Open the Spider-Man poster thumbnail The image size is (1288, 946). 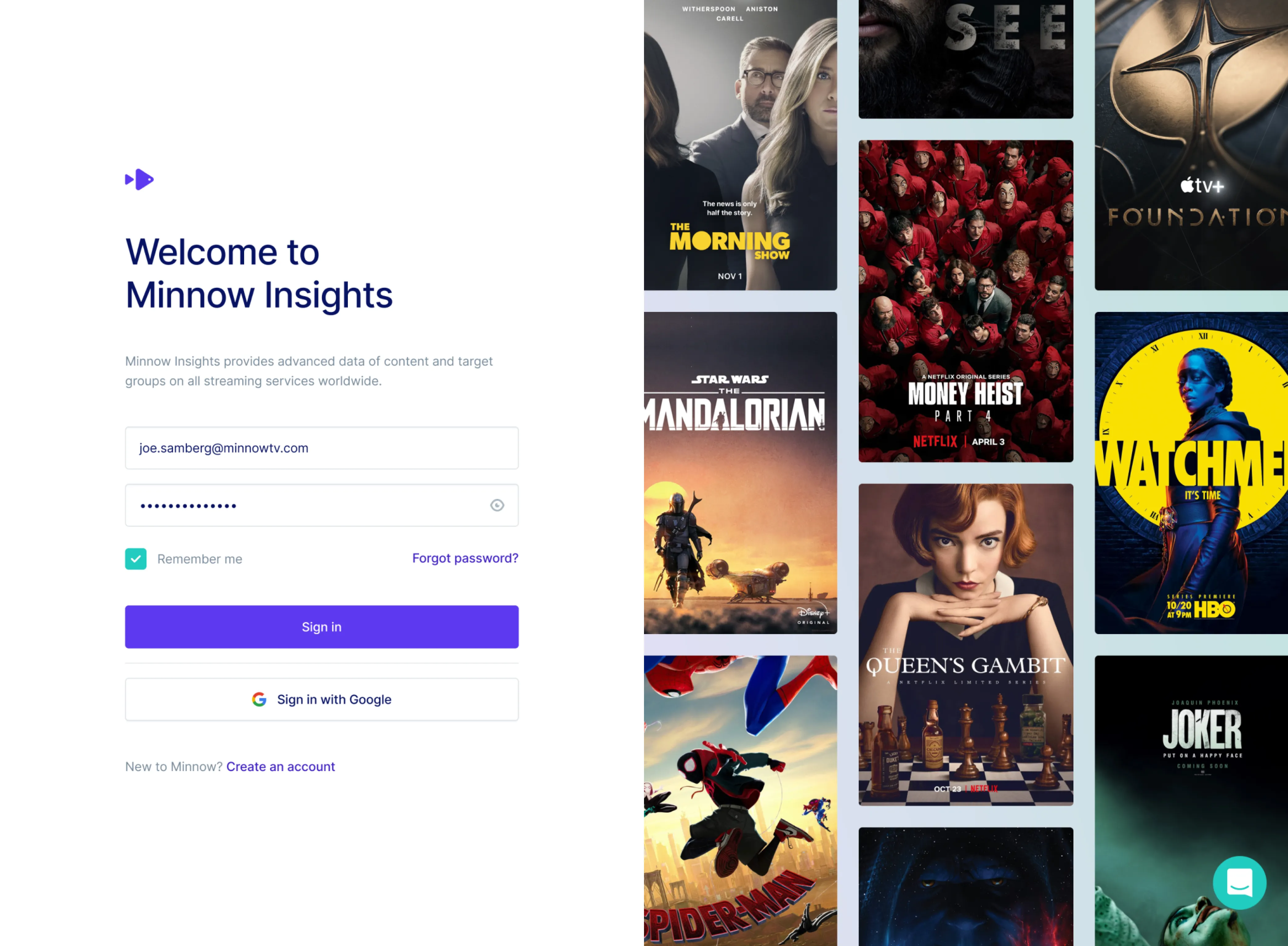740,801
